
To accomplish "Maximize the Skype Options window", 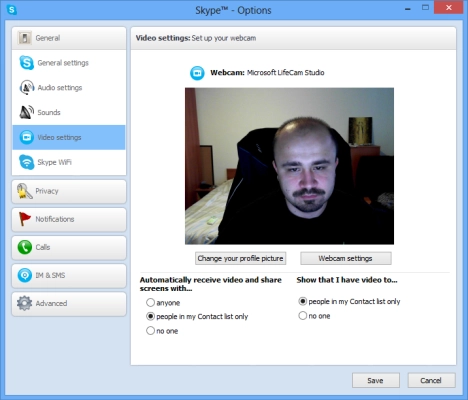I will [x=425, y=8].
